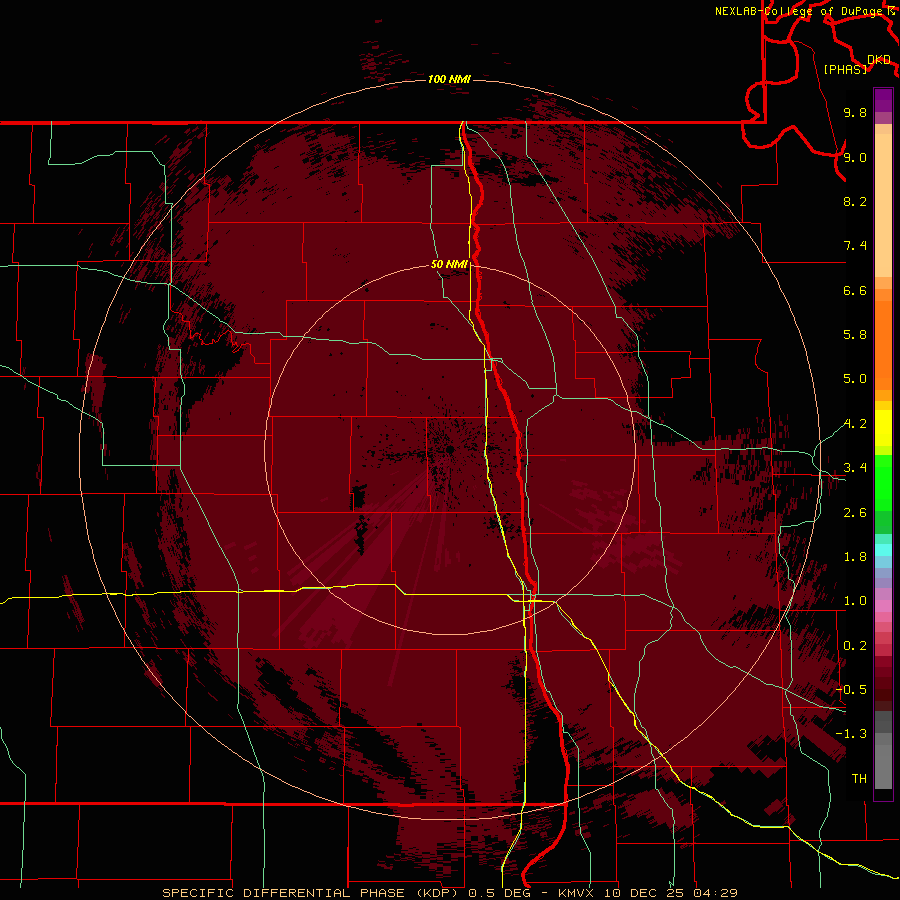
Task: Click the "NEXLAB-College of DuPage" credit text
Action: (x=800, y=11)
